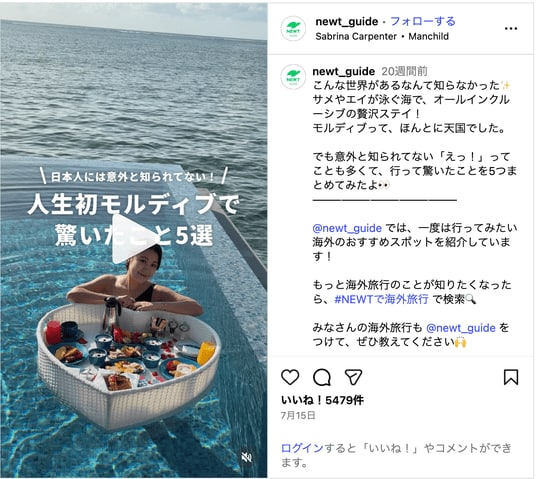
Task: Open the Sabrina Carpenter Manchild audio link
Action: 382,36
